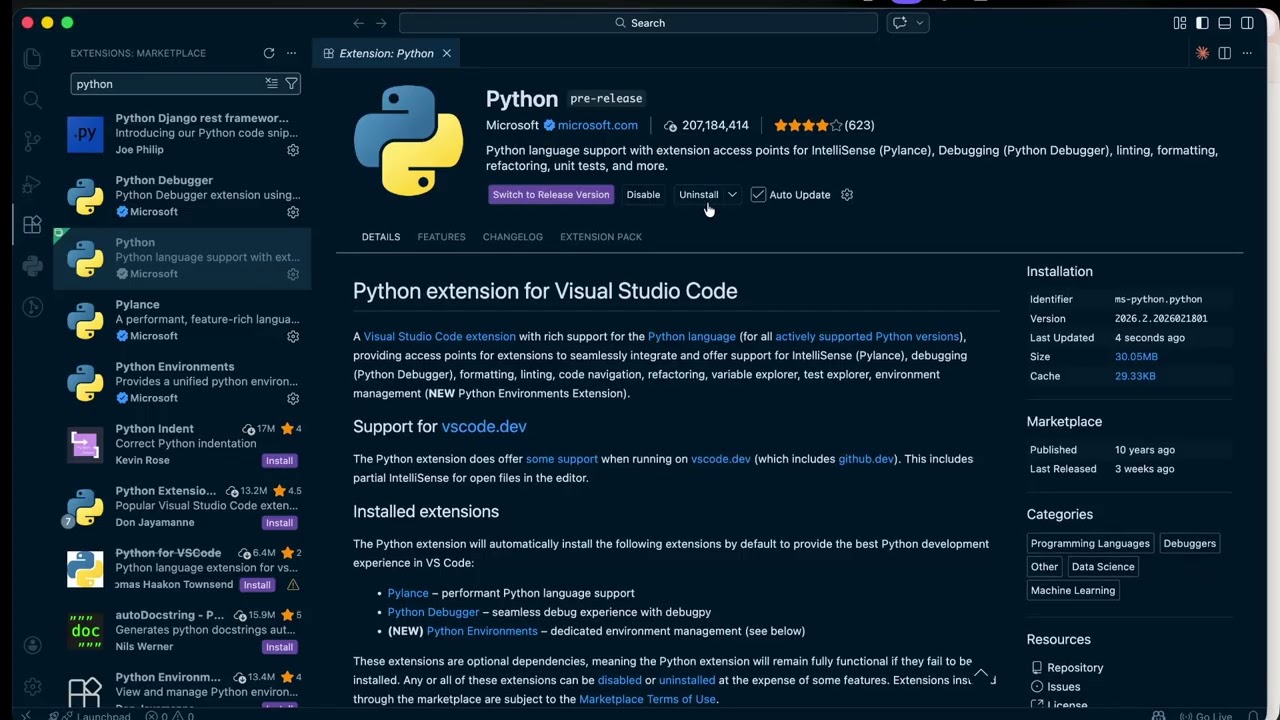Switch to the DETAILS tab
The width and height of the screenshot is (1280, 720).
coord(381,237)
